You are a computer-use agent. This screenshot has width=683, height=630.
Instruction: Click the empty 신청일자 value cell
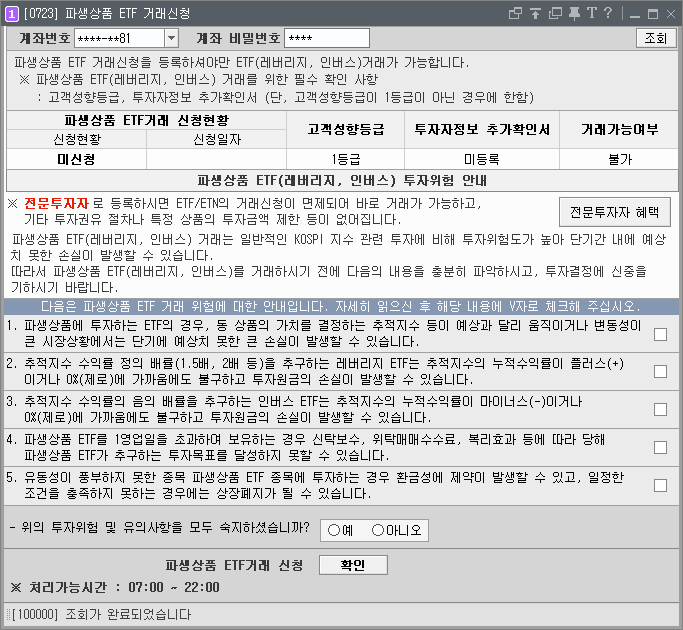pyautogui.click(x=216, y=159)
